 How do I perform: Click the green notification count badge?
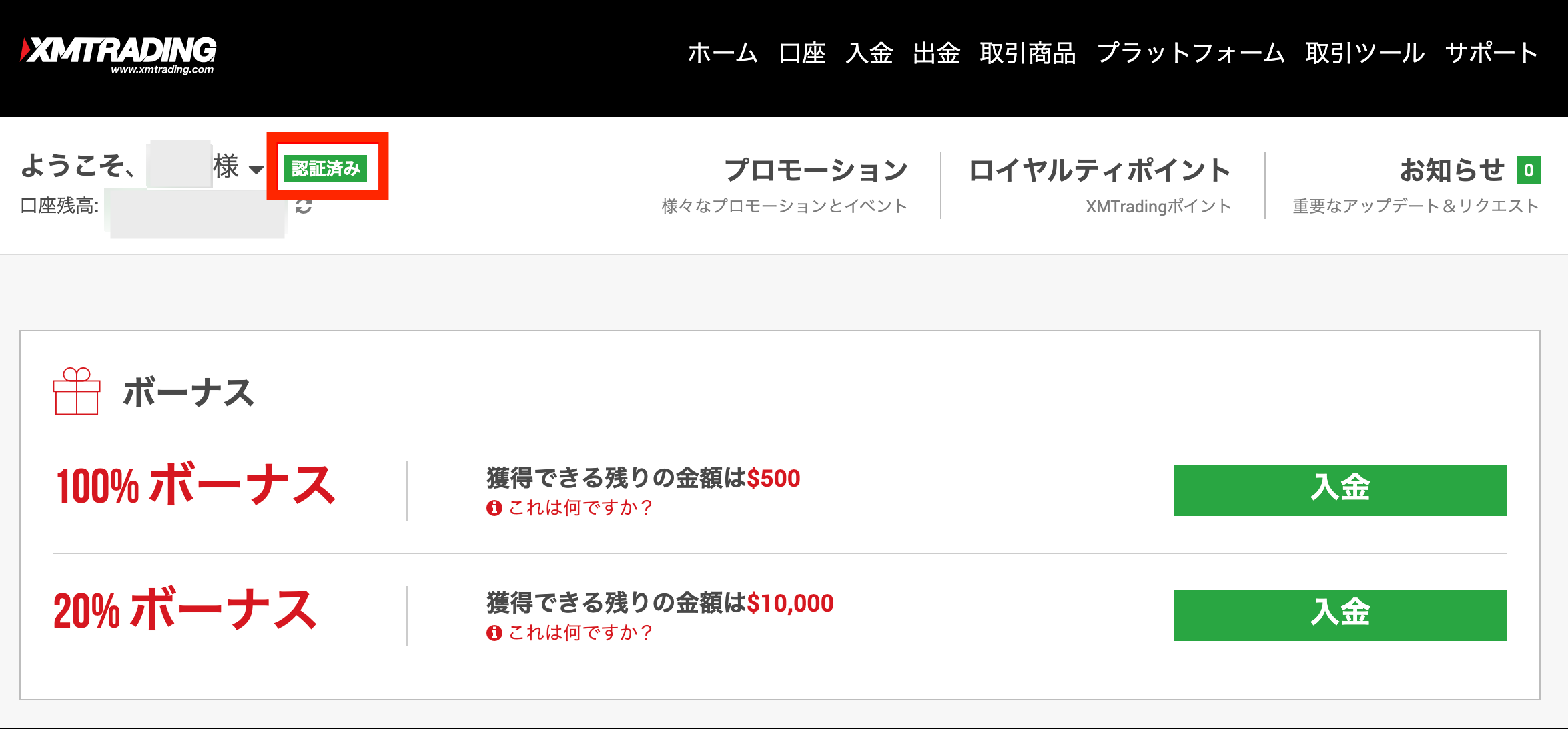point(1528,170)
